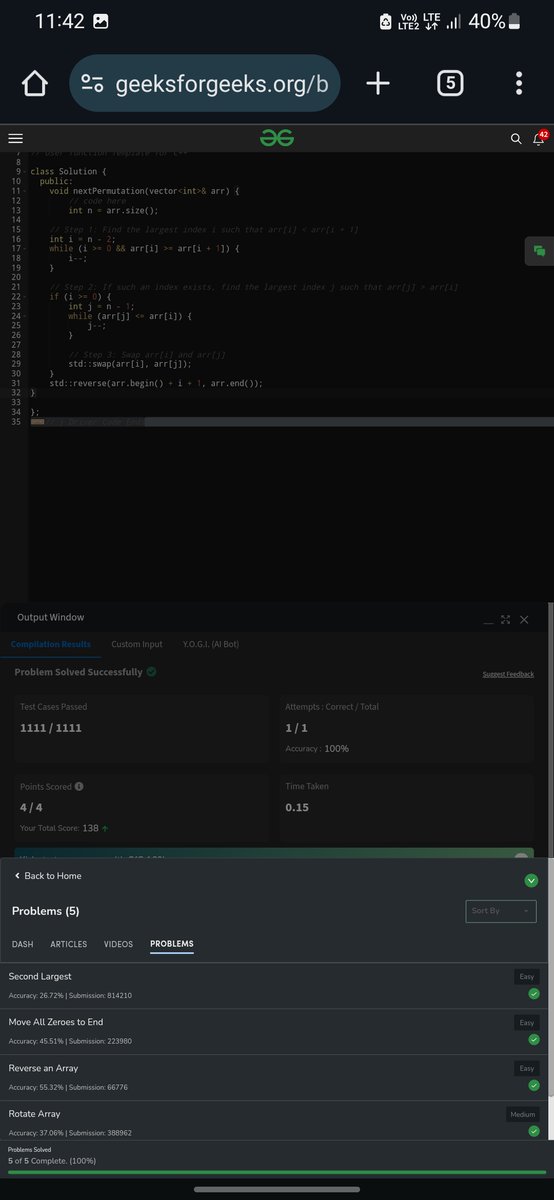
Task: Open the hamburger navigation menu
Action: click(x=15, y=139)
